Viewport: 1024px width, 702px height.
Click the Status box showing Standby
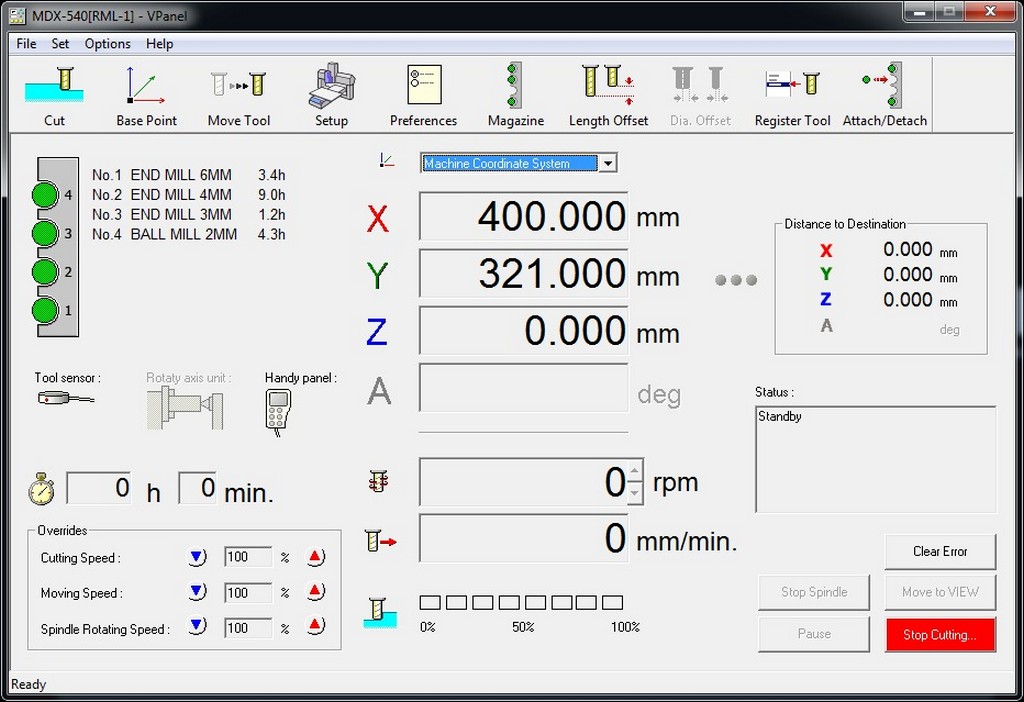[876, 460]
